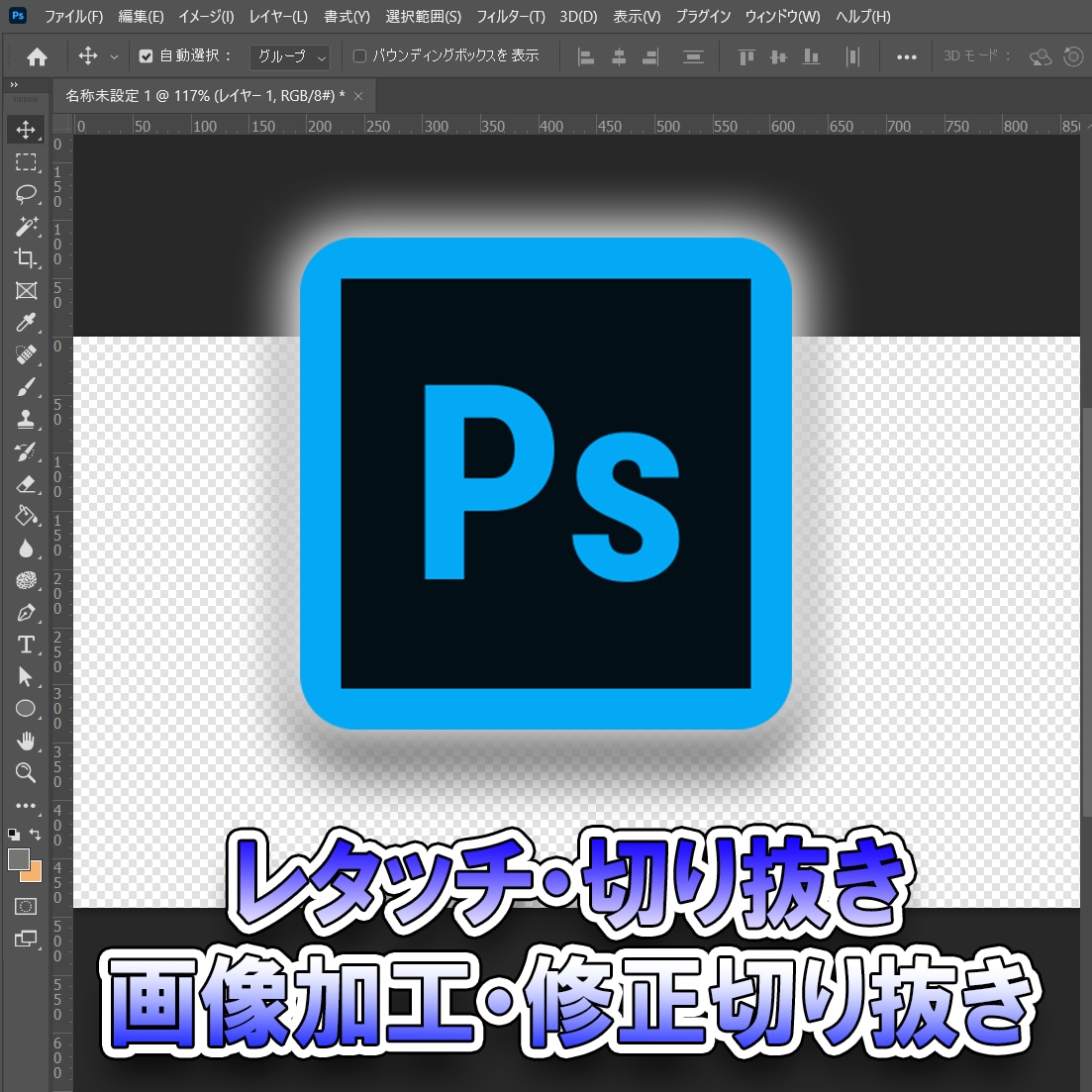This screenshot has width=1092, height=1092.
Task: Select the Blur tool
Action: [x=26, y=548]
